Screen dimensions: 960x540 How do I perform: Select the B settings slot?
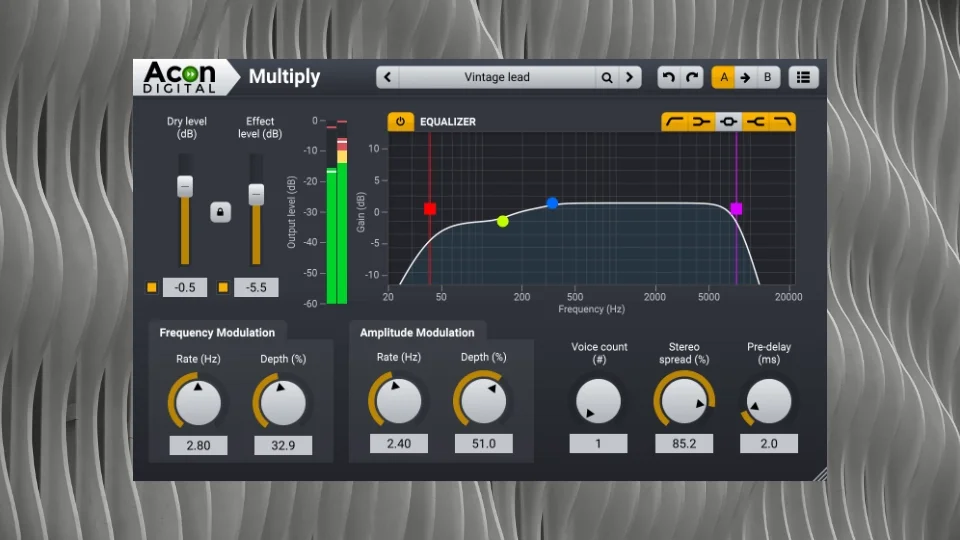coord(768,77)
